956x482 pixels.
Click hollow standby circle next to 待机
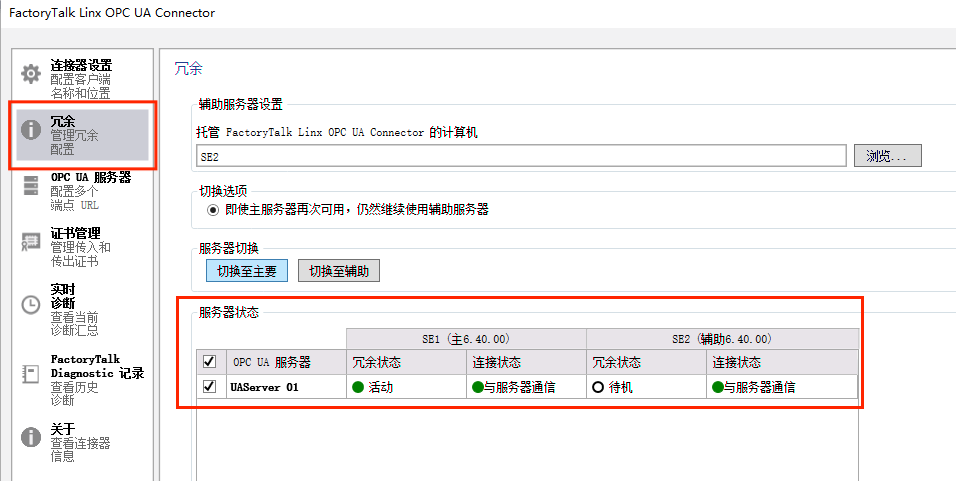pyautogui.click(x=598, y=387)
